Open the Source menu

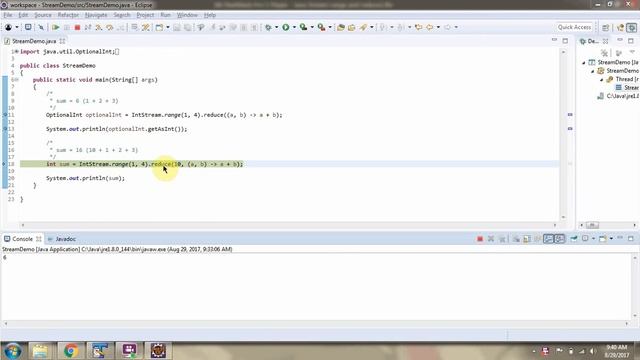pyautogui.click(x=43, y=15)
